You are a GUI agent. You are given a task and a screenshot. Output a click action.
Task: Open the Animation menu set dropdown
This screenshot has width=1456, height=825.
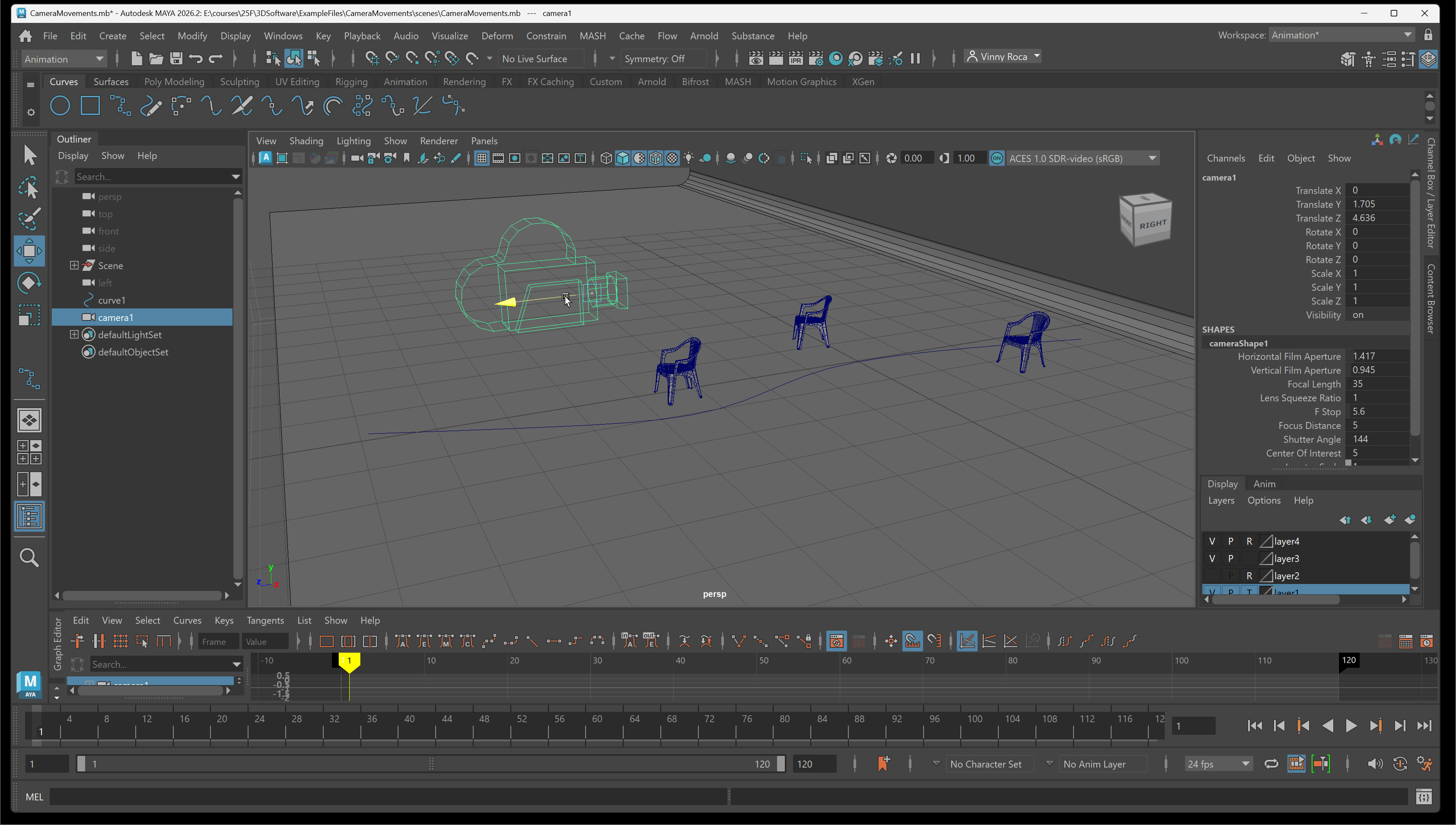(x=64, y=58)
